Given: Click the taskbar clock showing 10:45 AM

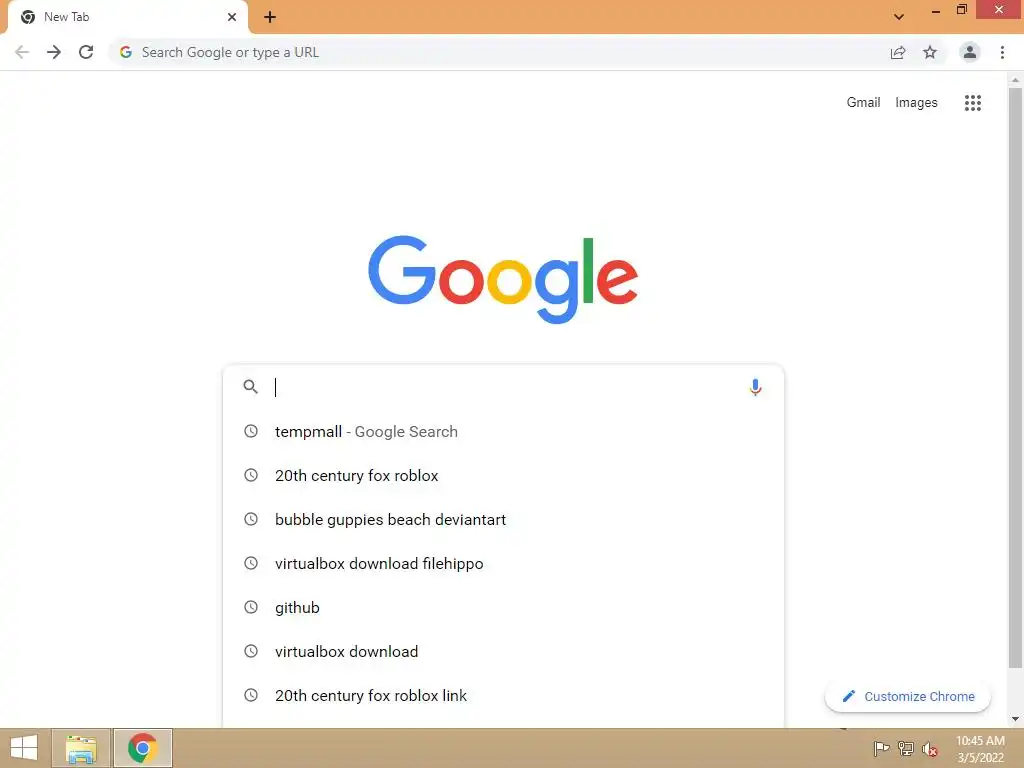Looking at the screenshot, I should [980, 748].
